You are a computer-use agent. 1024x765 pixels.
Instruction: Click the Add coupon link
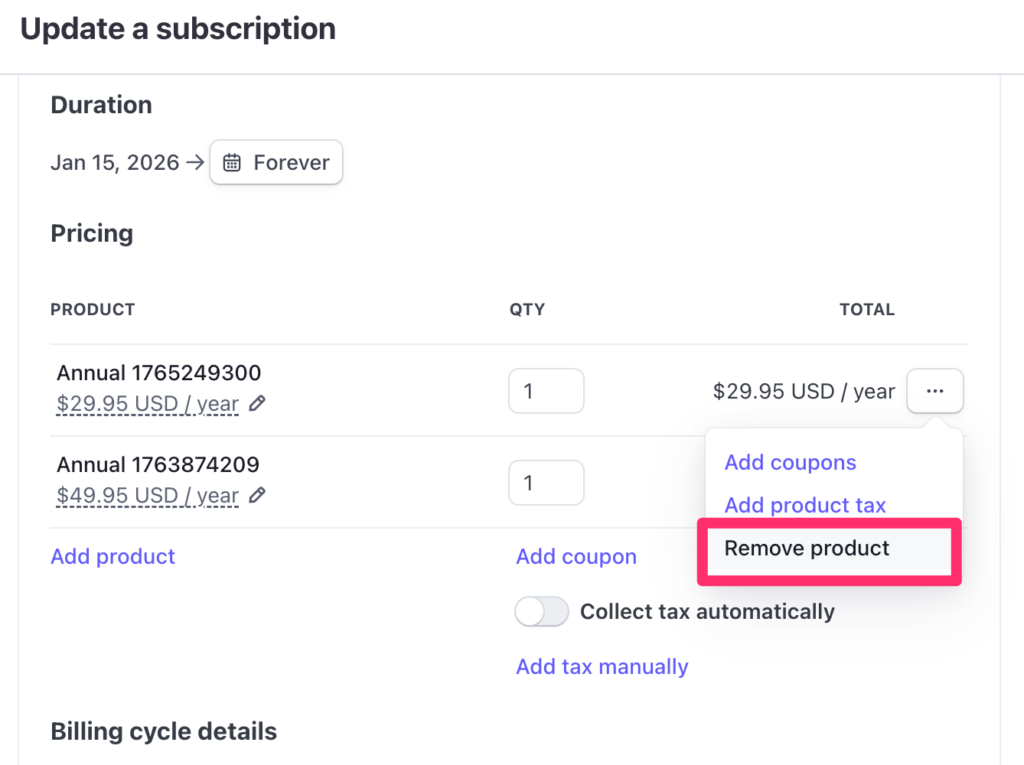[x=576, y=557]
